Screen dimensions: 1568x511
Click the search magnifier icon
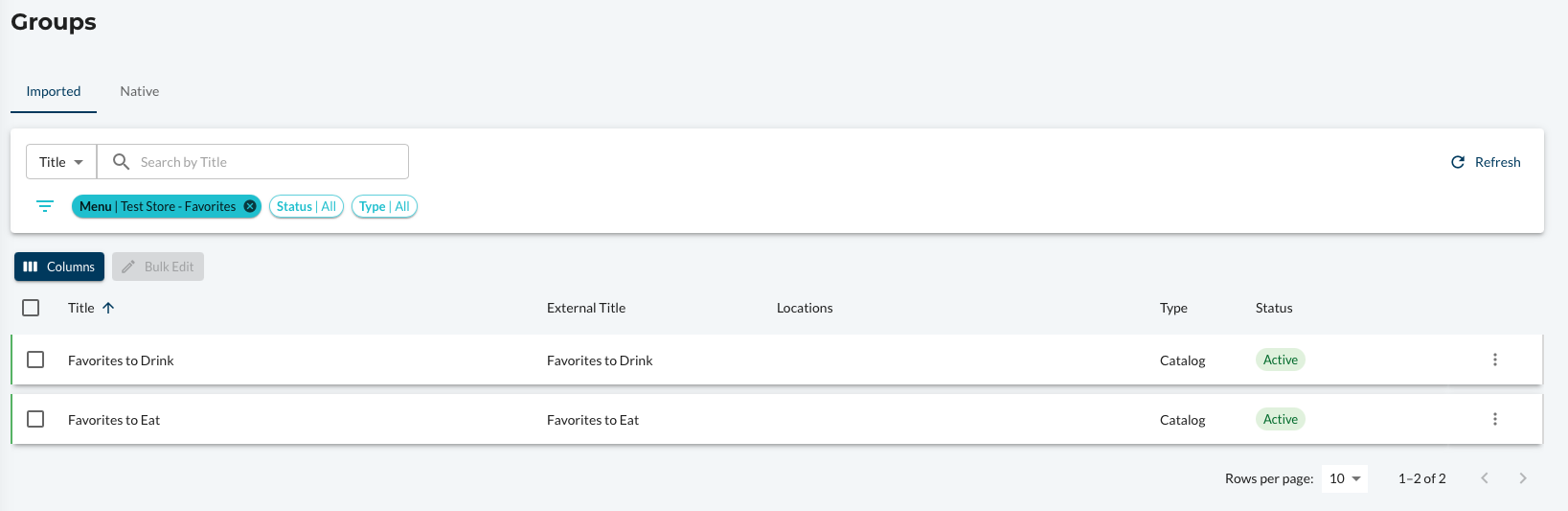tap(121, 162)
